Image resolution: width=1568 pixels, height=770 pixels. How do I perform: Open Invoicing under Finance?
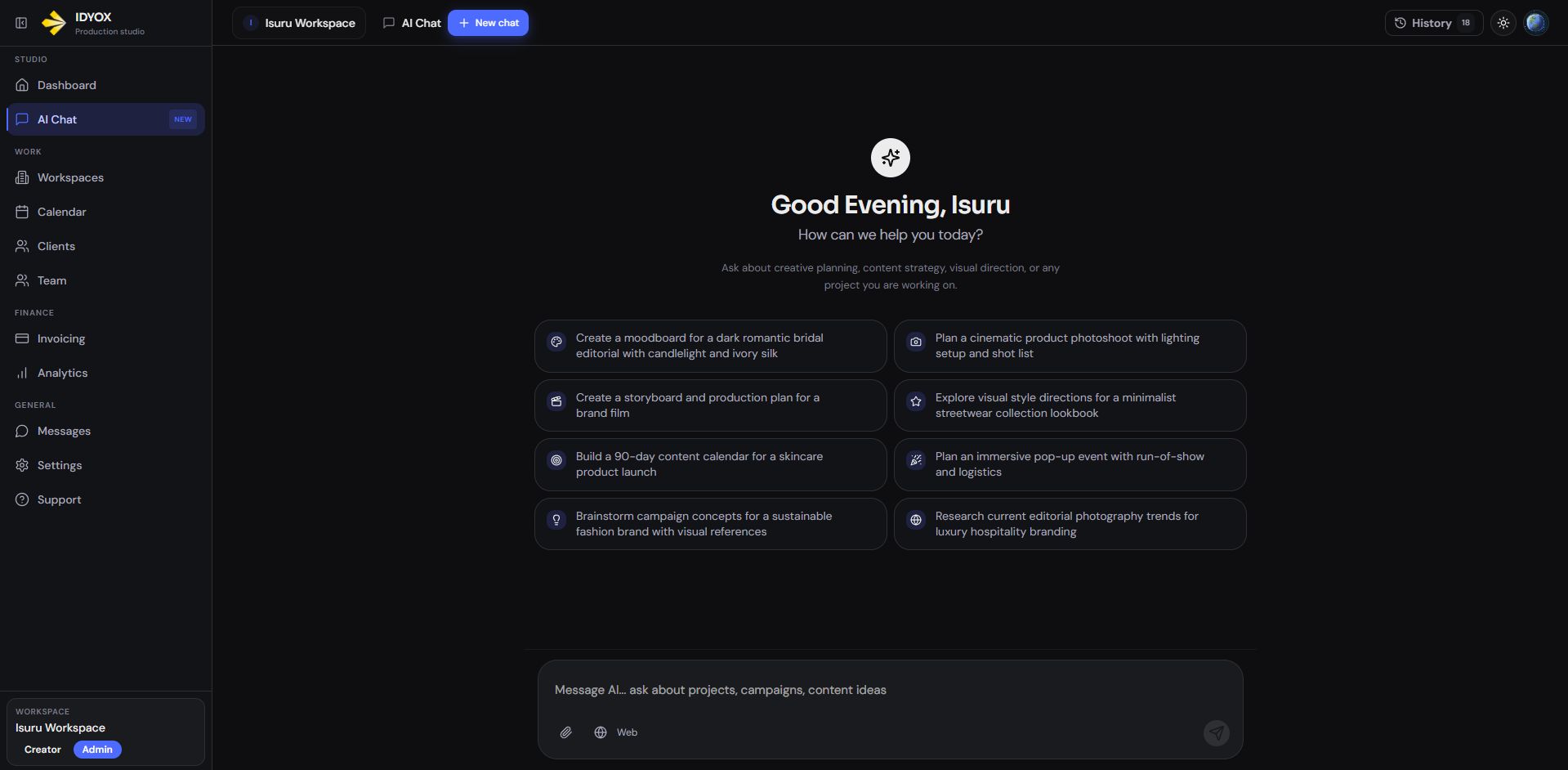[x=105, y=338]
